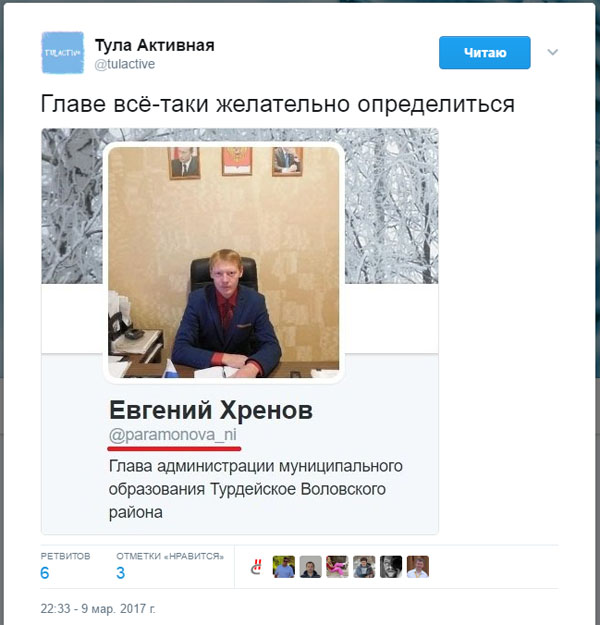Viewport: 600px width, 625px height.
Task: Open the fourth photo liker avatar
Action: coord(364,566)
